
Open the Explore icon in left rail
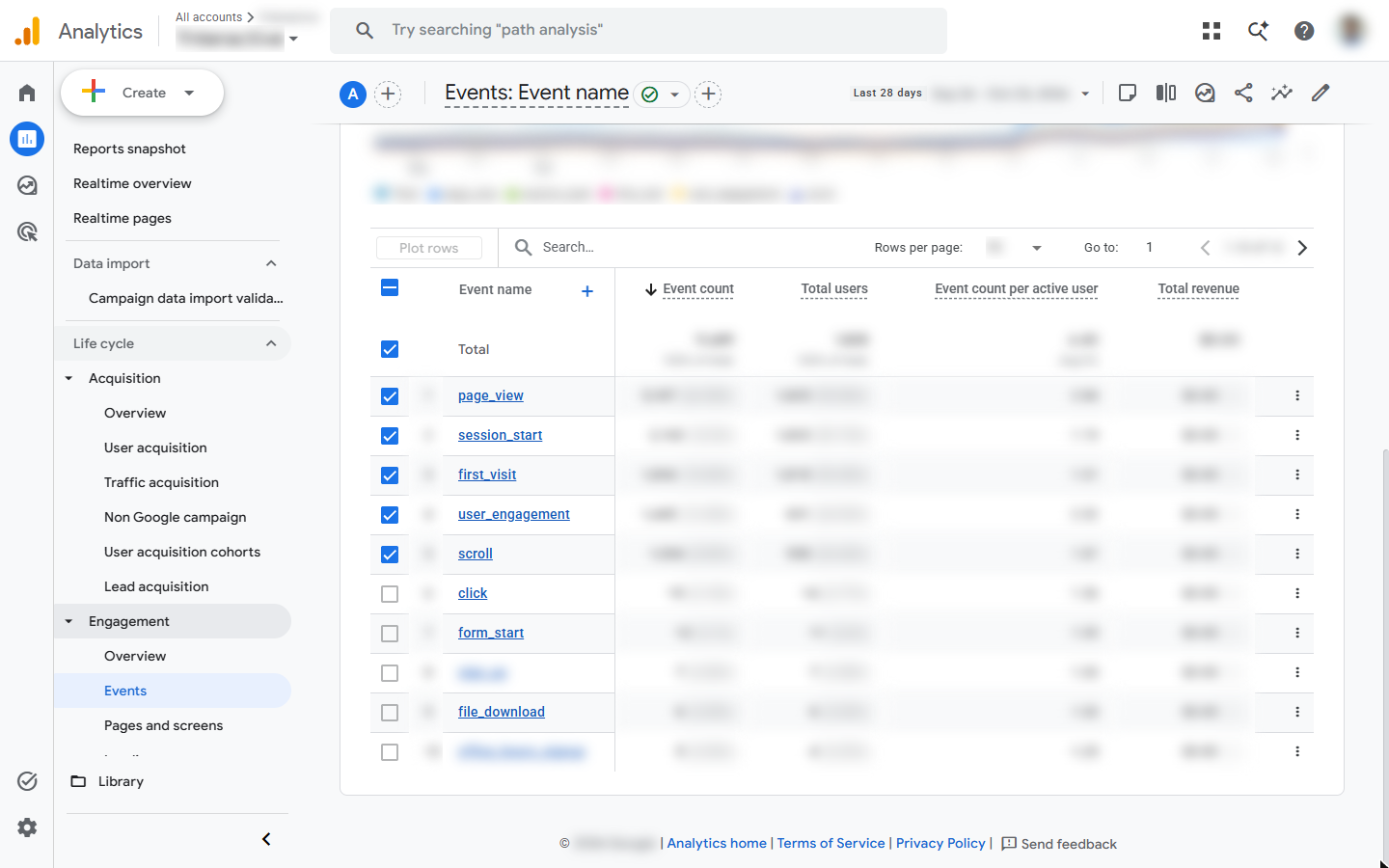click(x=27, y=185)
